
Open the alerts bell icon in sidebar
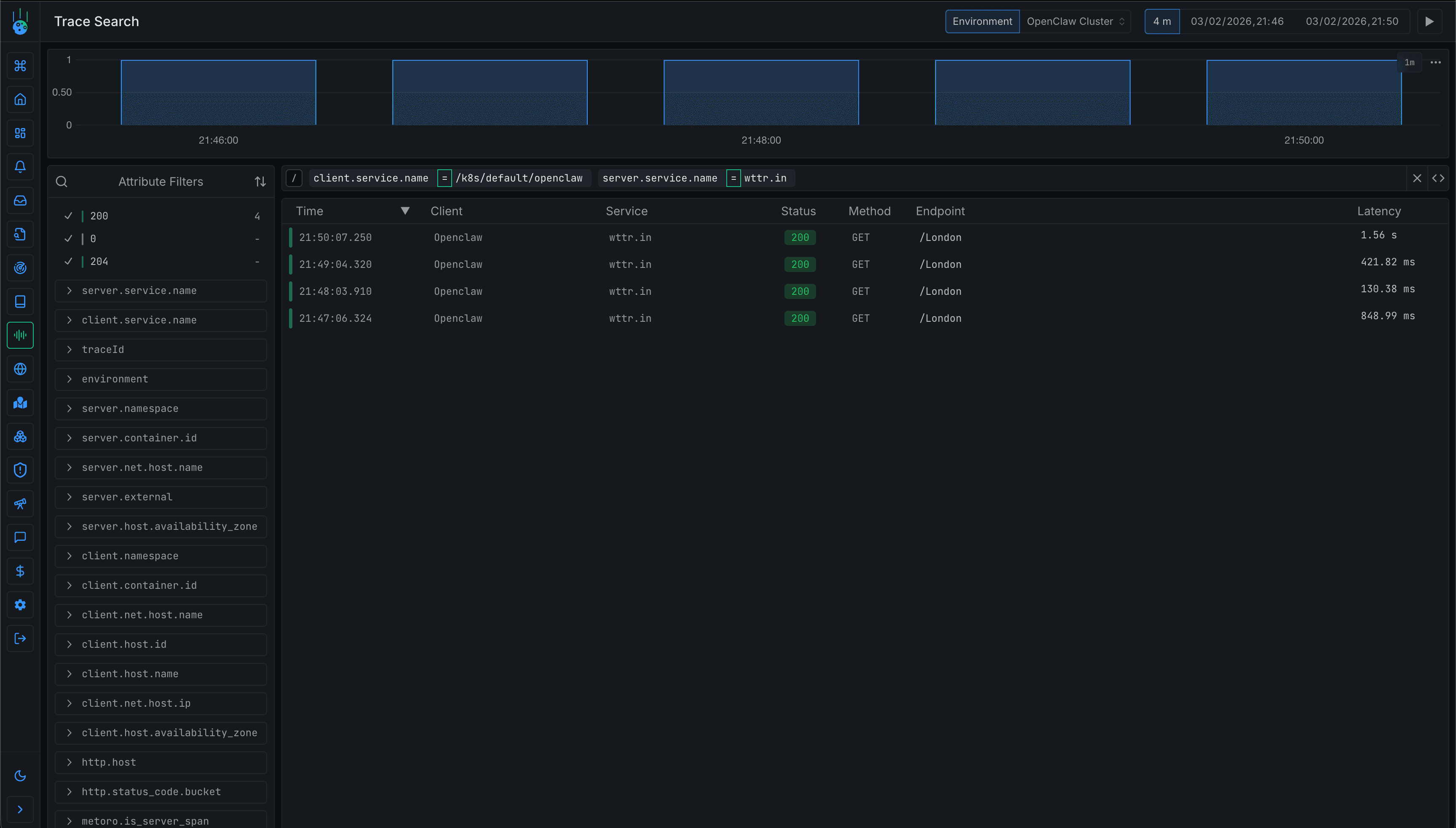tap(20, 167)
